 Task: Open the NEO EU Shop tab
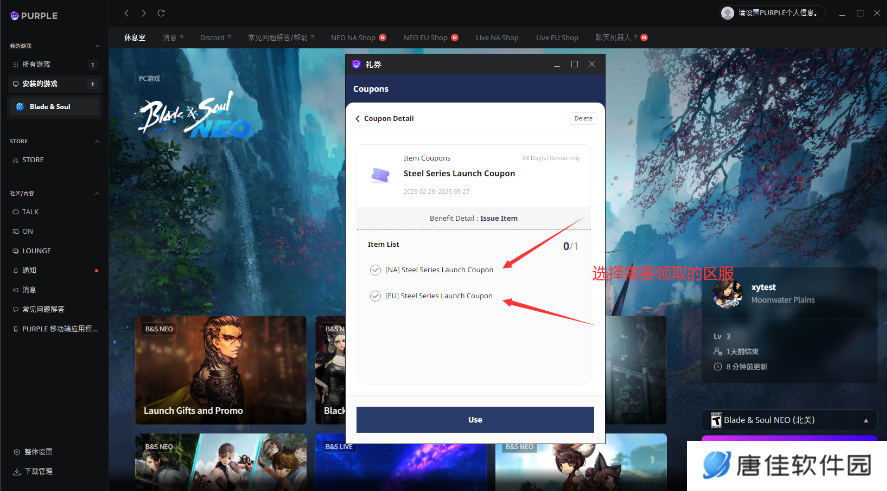click(430, 38)
